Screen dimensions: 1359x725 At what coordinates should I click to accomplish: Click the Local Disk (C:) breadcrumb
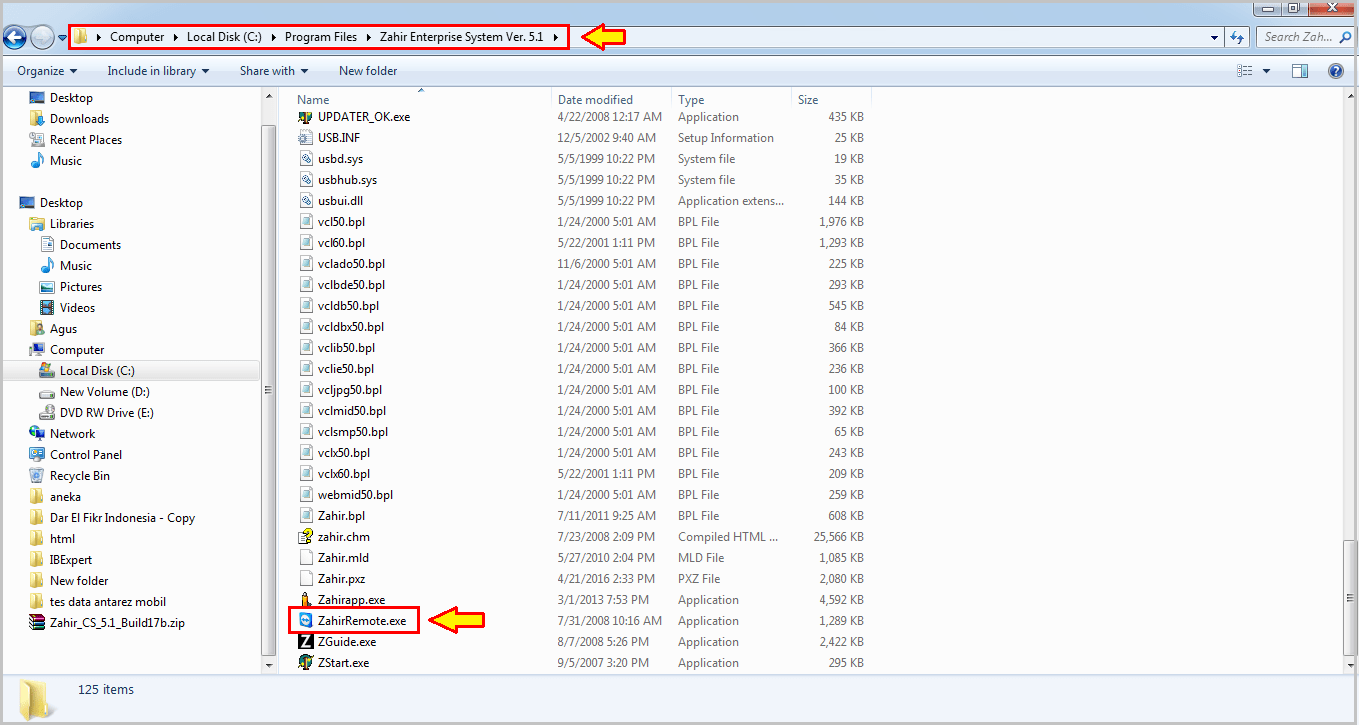pos(223,37)
